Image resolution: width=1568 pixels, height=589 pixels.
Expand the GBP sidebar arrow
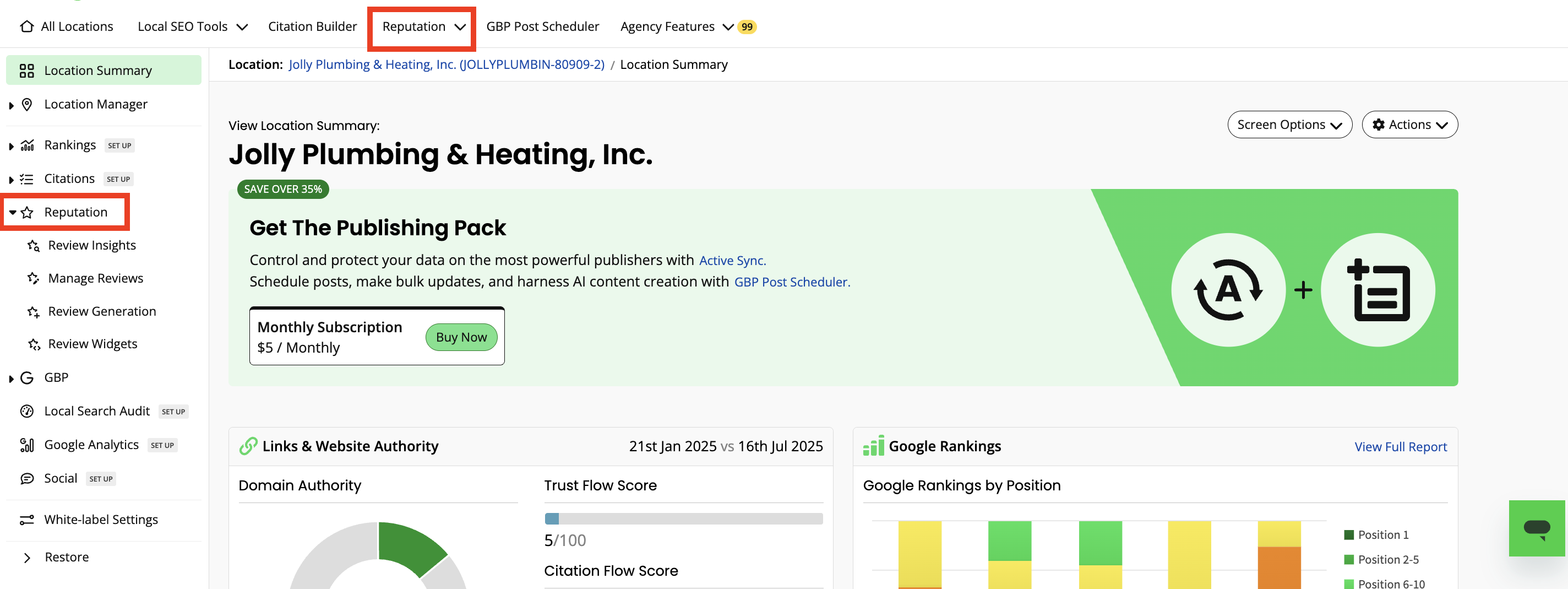11,379
